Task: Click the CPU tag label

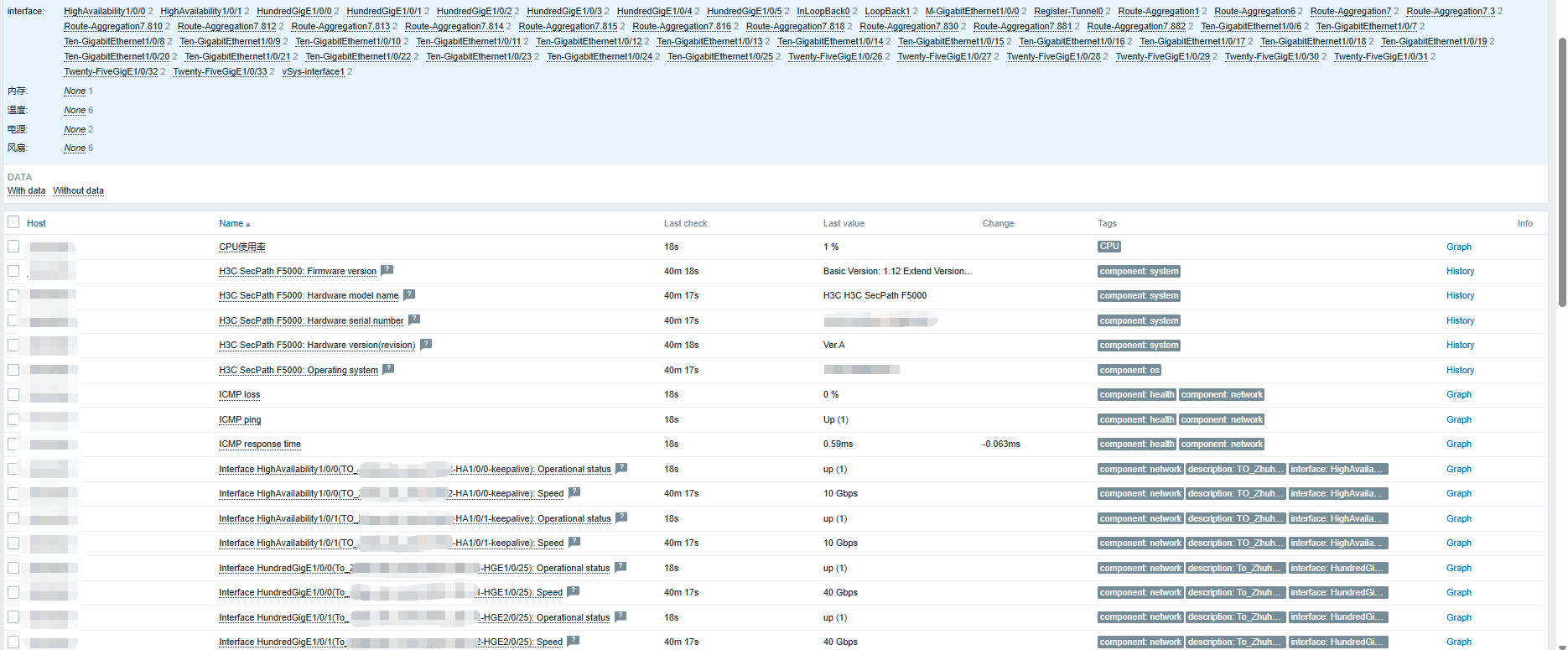Action: 1109,247
